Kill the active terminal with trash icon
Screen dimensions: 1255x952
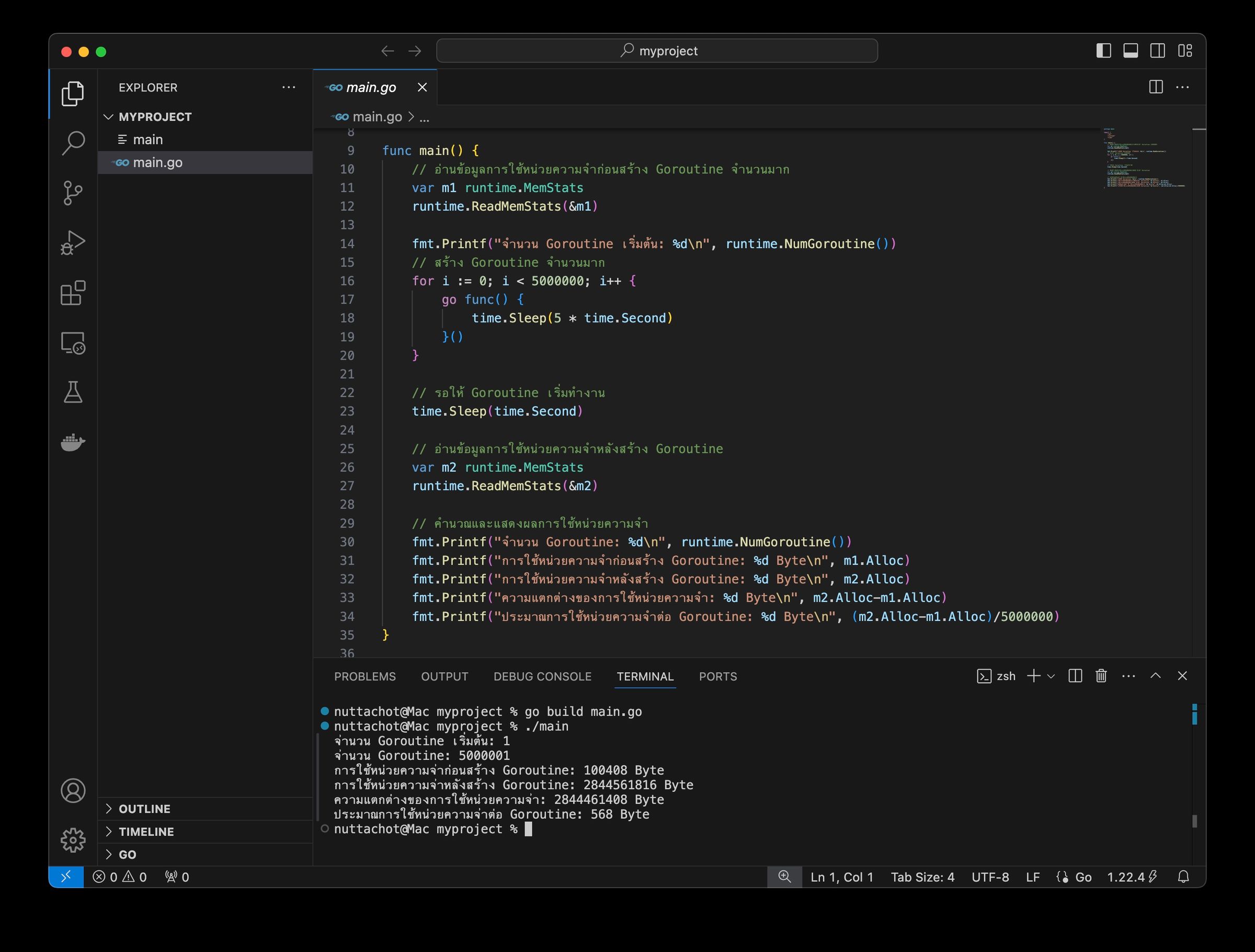pyautogui.click(x=1101, y=675)
